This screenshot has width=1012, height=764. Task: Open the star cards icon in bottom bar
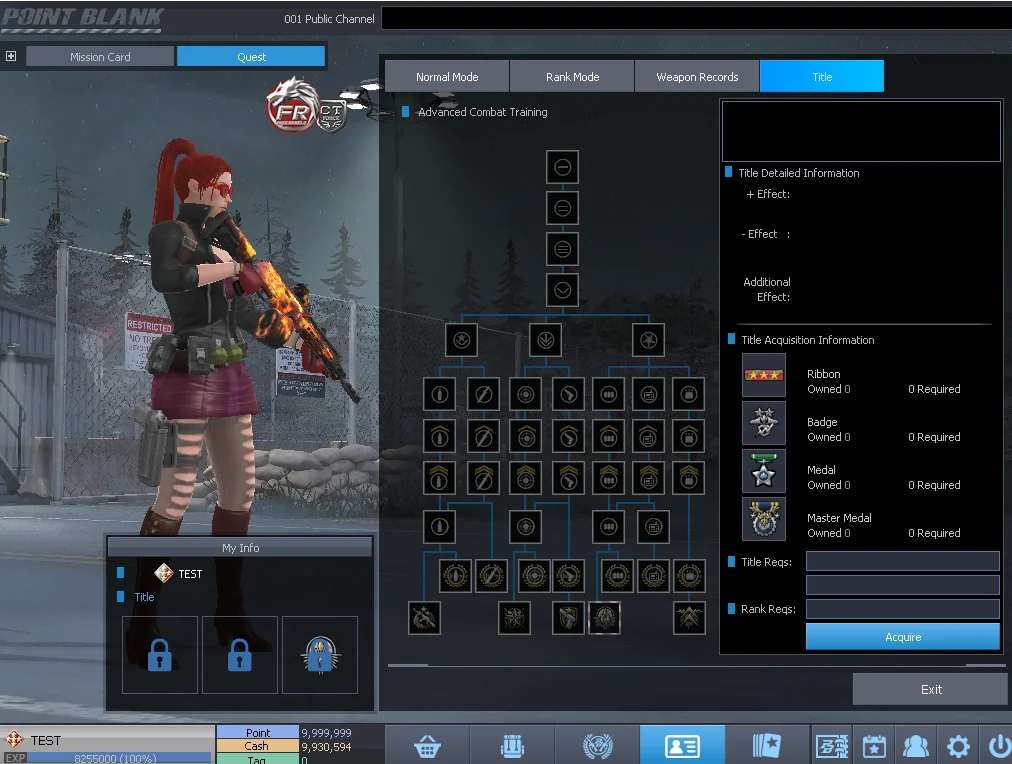point(767,746)
